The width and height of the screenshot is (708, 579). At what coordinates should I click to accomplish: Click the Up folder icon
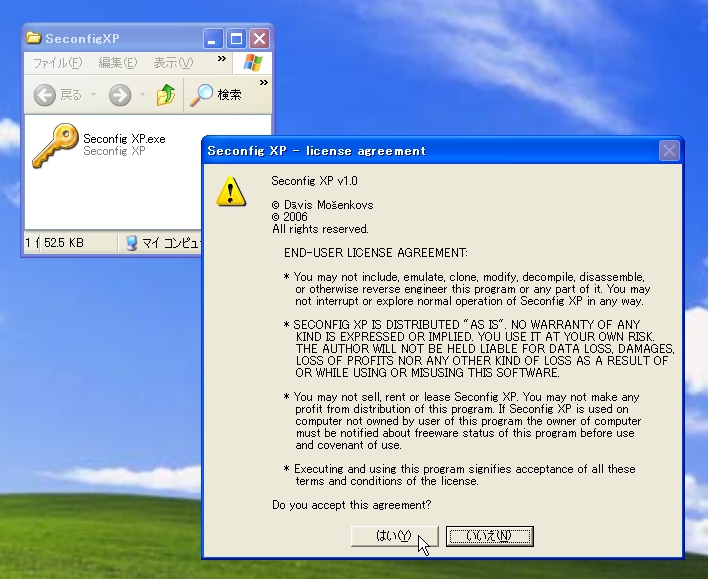[x=166, y=95]
